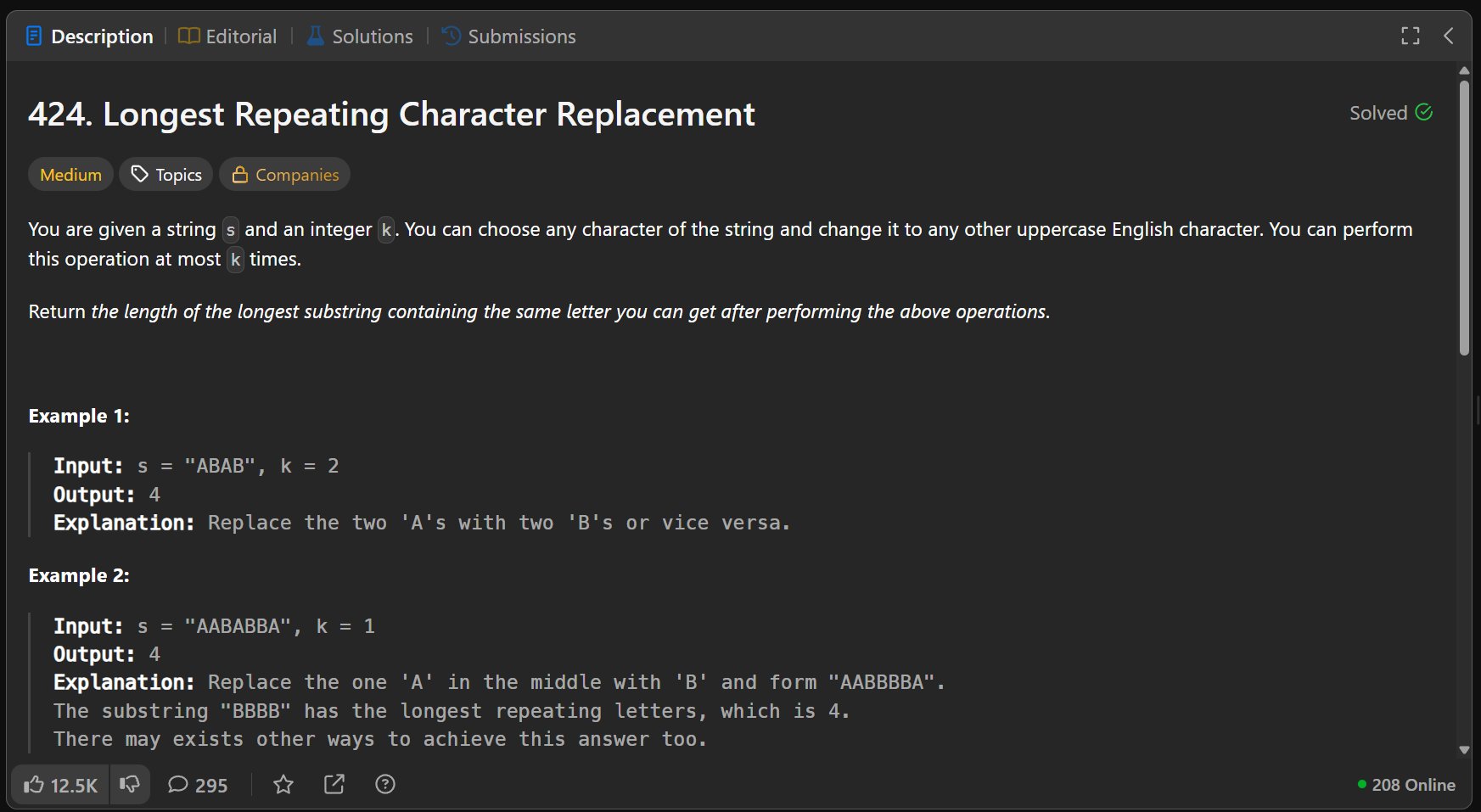View the Submissions tab

tap(509, 36)
